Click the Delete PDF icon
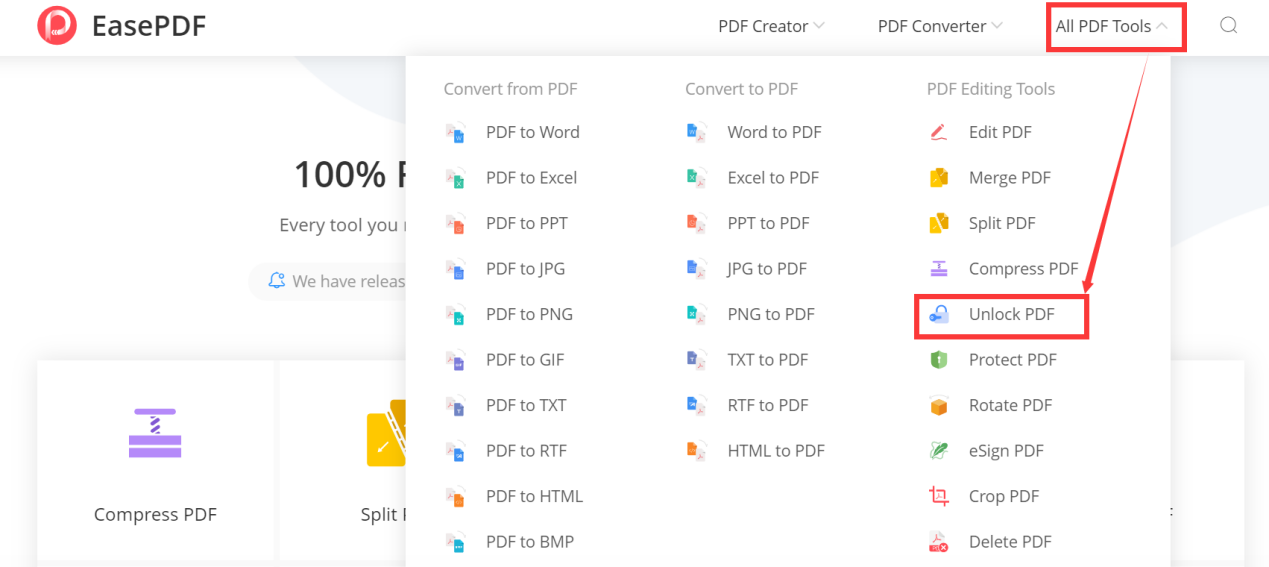 (x=938, y=542)
